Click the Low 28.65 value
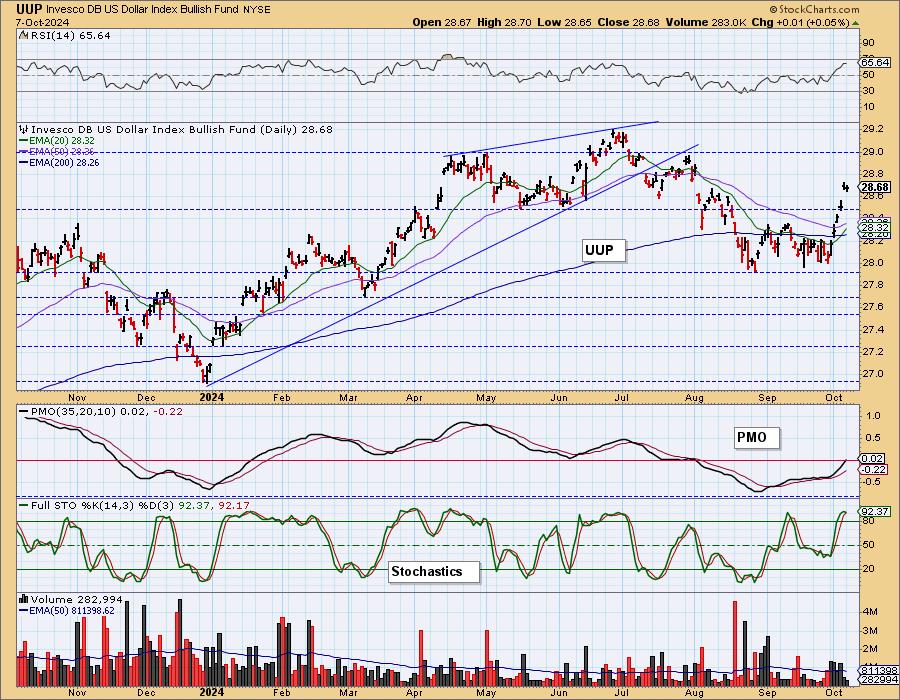Screen dimensions: 900x700 pyautogui.click(x=564, y=22)
